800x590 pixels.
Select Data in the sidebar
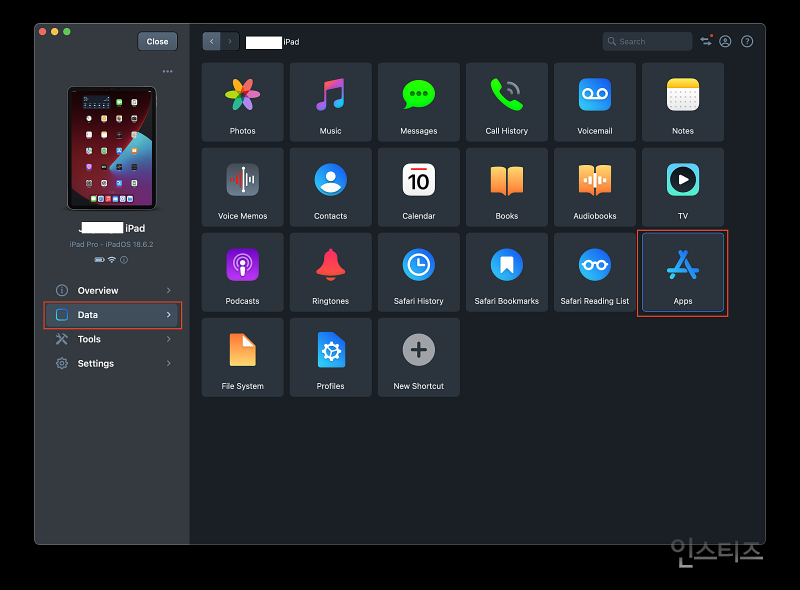coord(113,315)
